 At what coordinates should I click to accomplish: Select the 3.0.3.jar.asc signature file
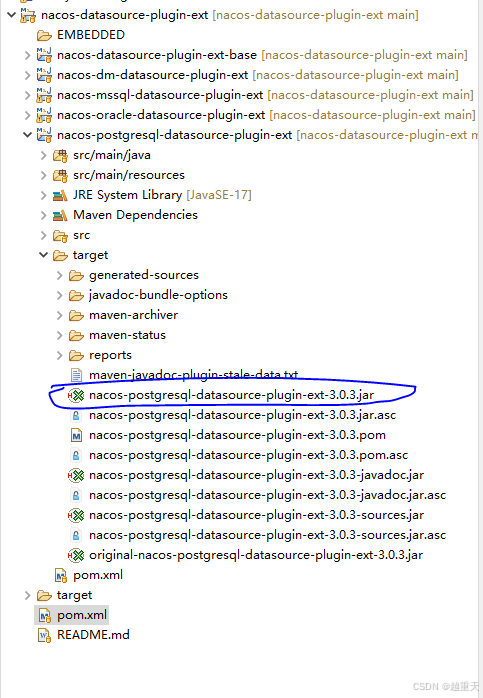(243, 415)
